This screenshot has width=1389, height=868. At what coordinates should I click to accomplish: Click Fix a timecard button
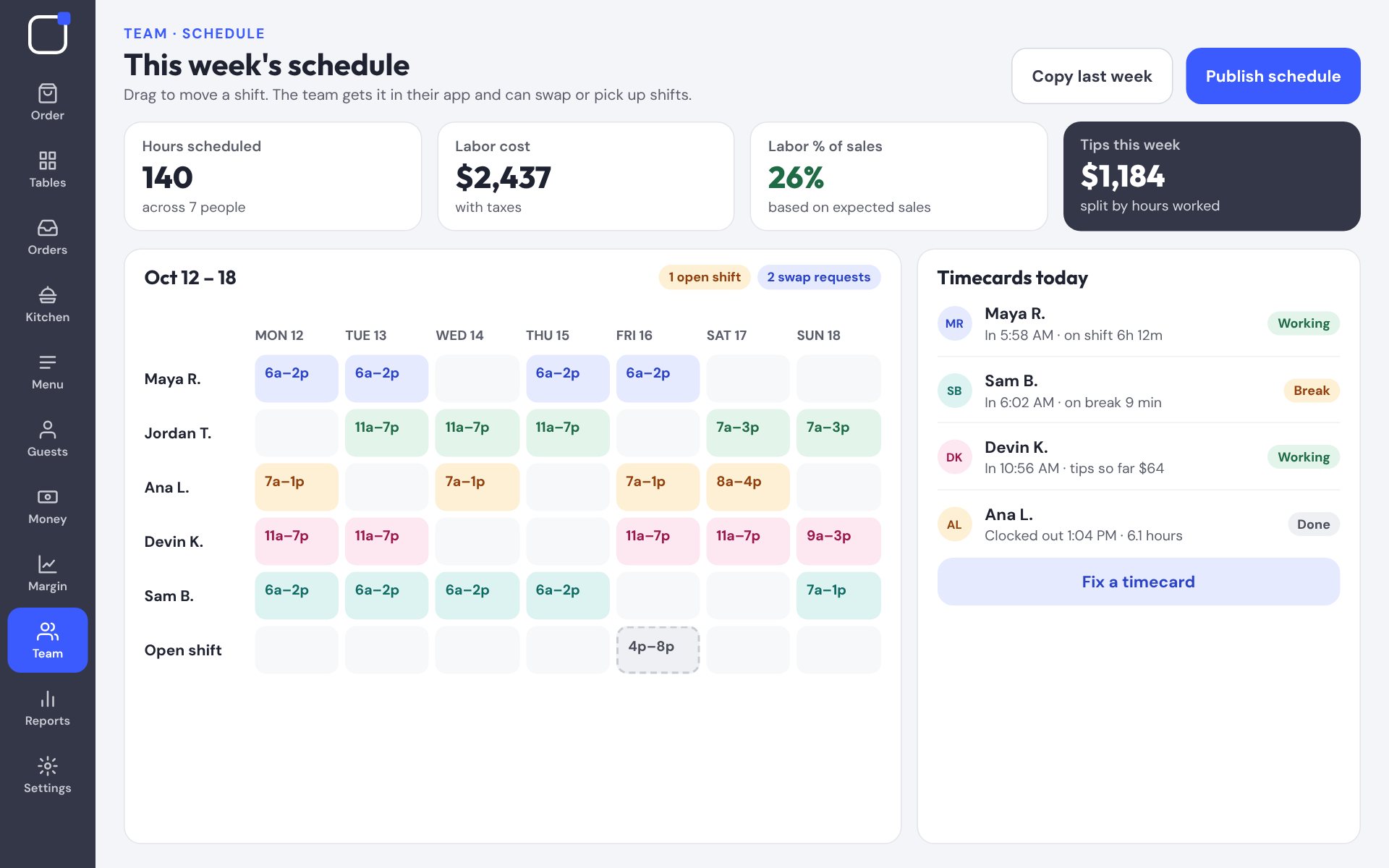1138,582
